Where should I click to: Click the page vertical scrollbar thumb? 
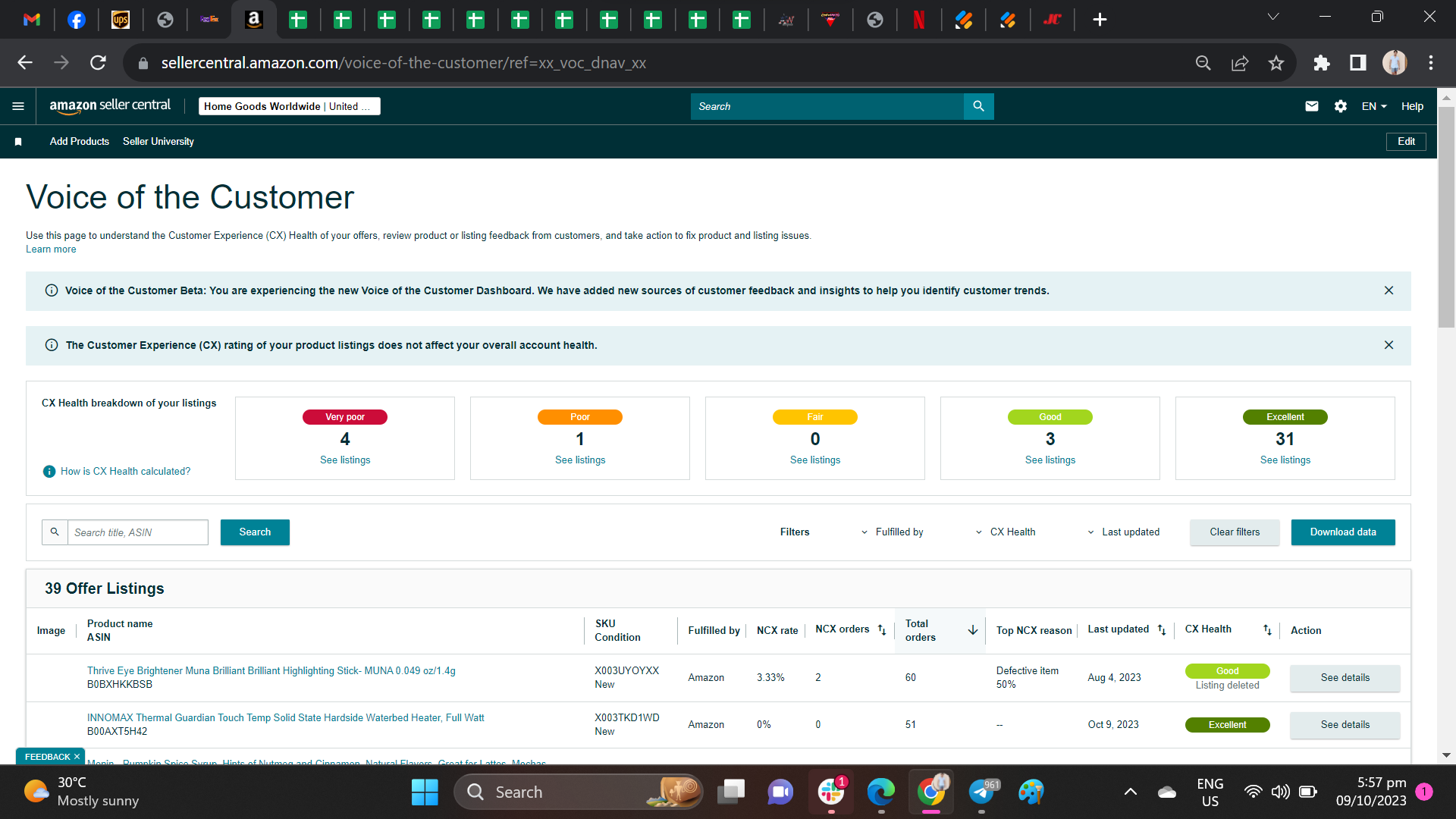point(1446,216)
